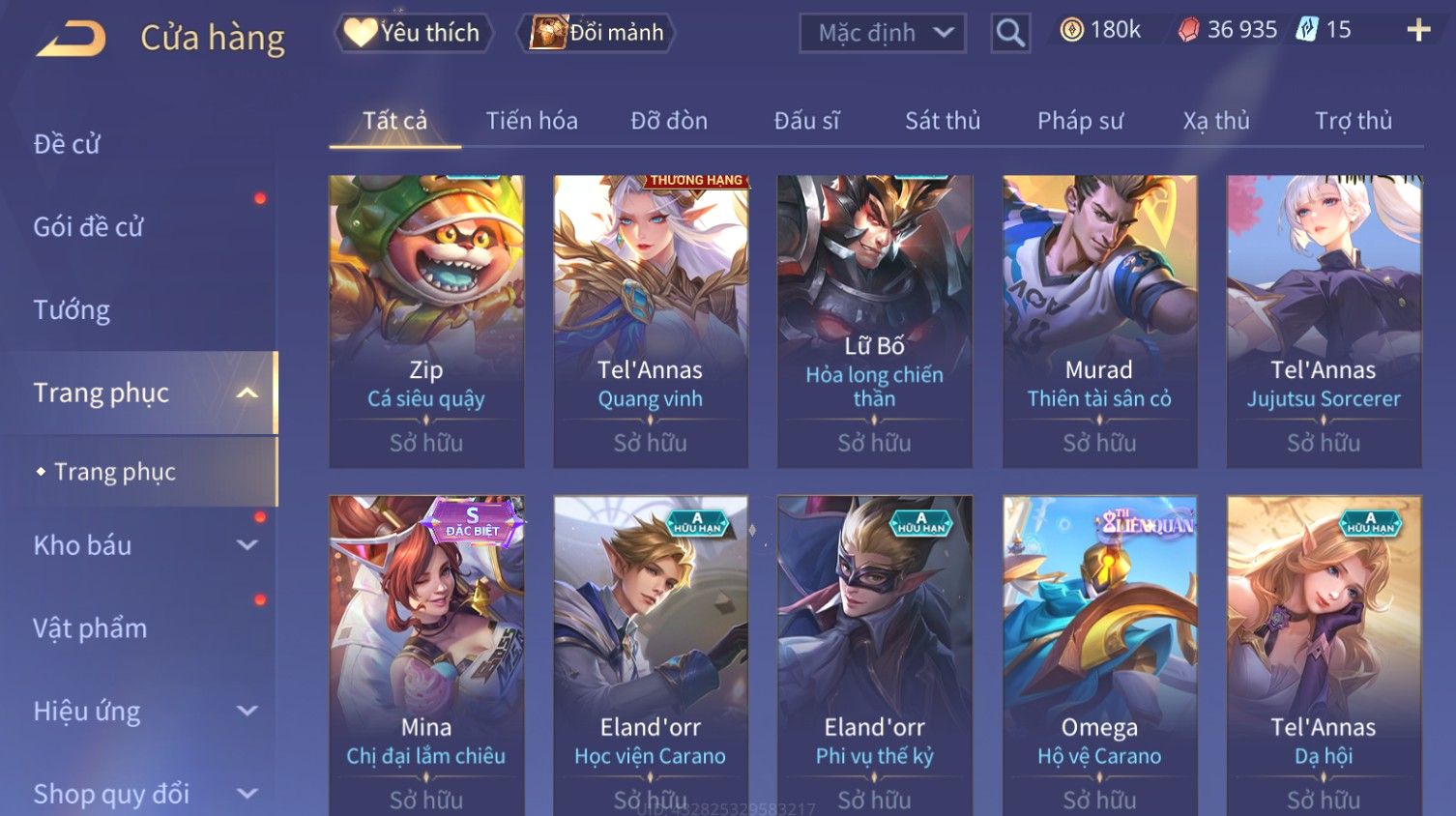Open the Mặc định sort dropdown
The width and height of the screenshot is (1456, 816).
[883, 33]
